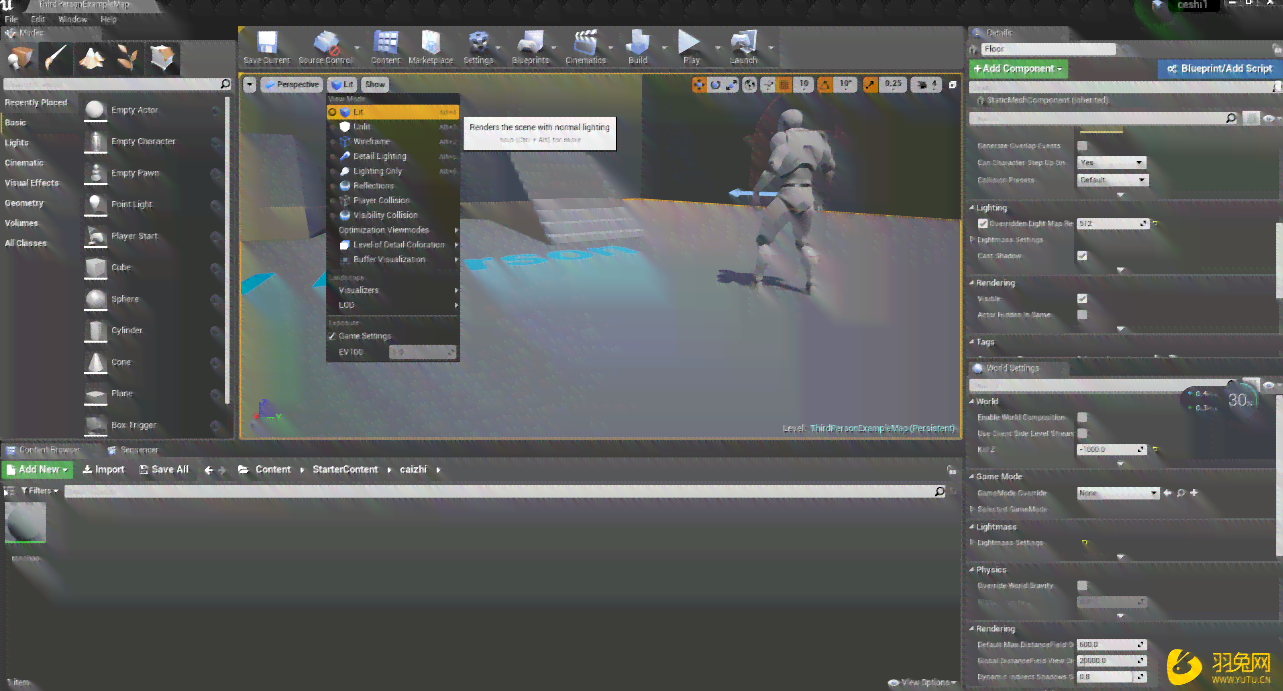Select Geometry Editing mode icon
Image resolution: width=1283 pixels, height=691 pixels.
164,58
